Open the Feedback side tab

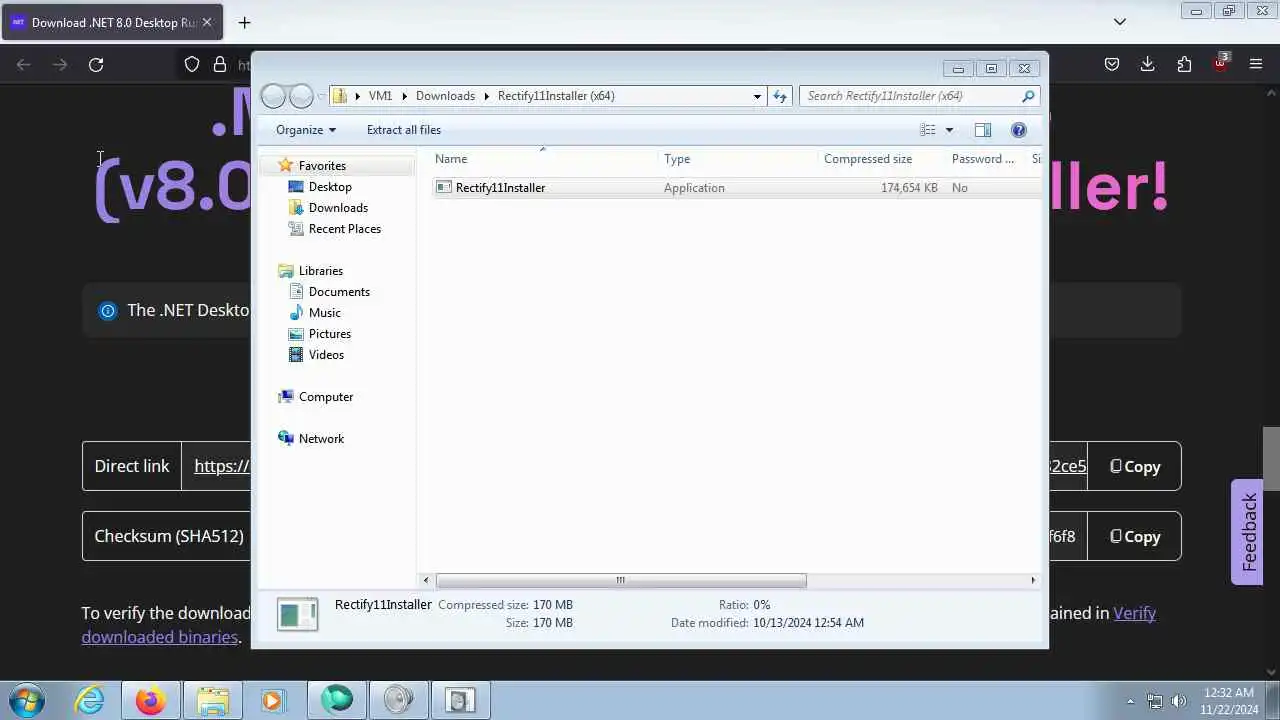(x=1248, y=532)
